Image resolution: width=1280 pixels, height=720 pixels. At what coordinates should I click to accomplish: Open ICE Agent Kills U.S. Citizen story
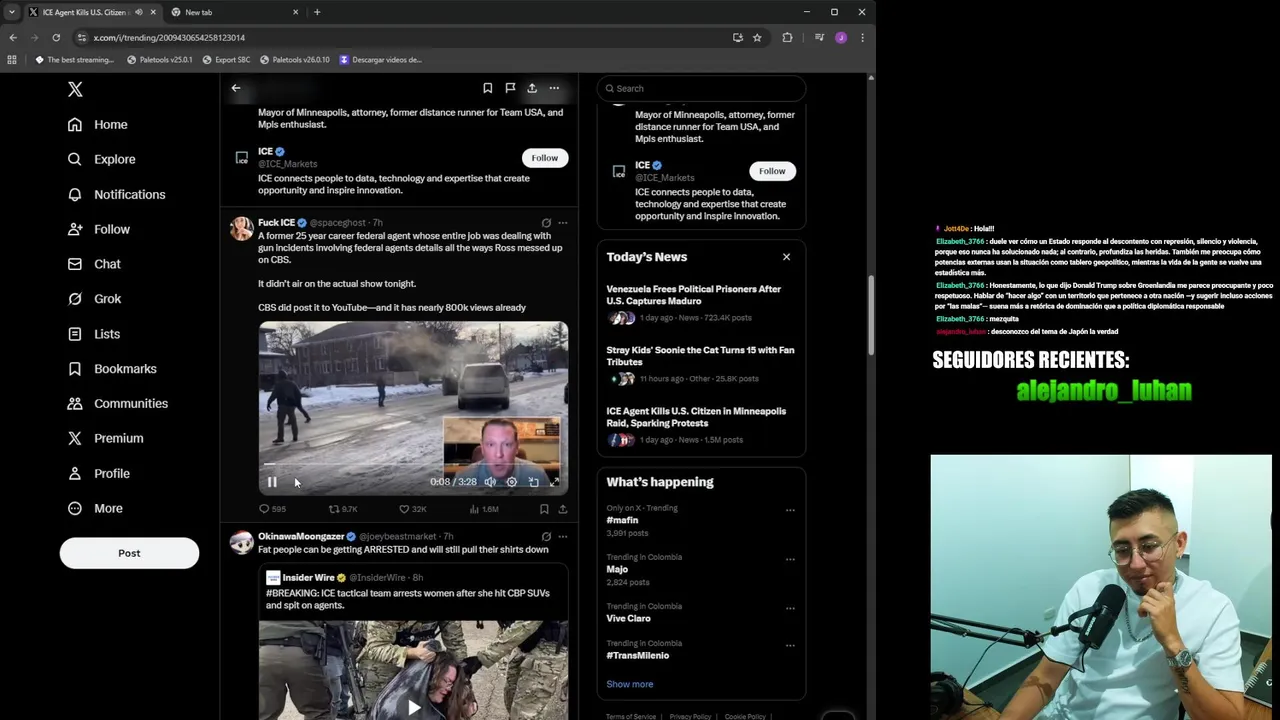tap(701, 425)
